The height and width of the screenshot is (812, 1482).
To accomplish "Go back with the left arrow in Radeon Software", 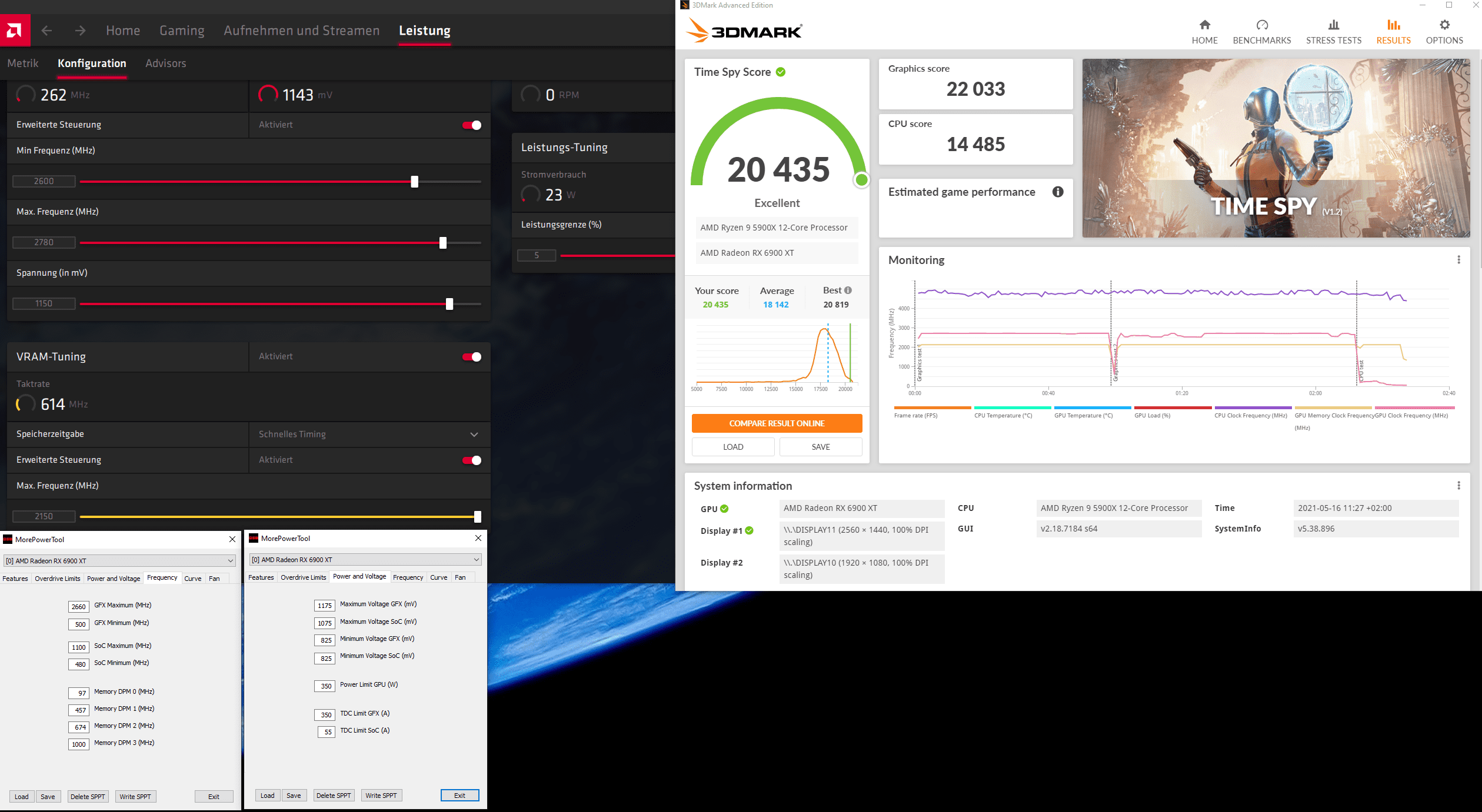I will point(47,31).
